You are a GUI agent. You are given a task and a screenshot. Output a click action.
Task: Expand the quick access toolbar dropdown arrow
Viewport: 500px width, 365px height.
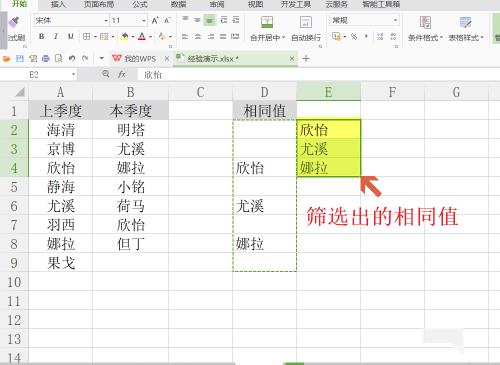102,59
